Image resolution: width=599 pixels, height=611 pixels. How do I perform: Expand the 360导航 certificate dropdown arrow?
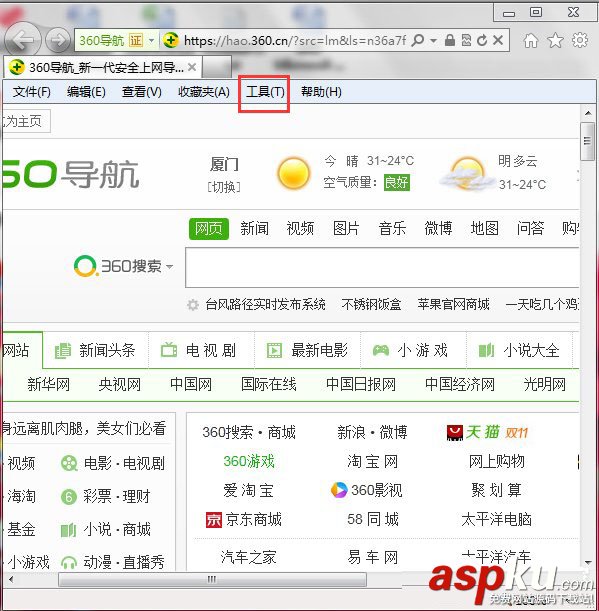click(x=152, y=40)
